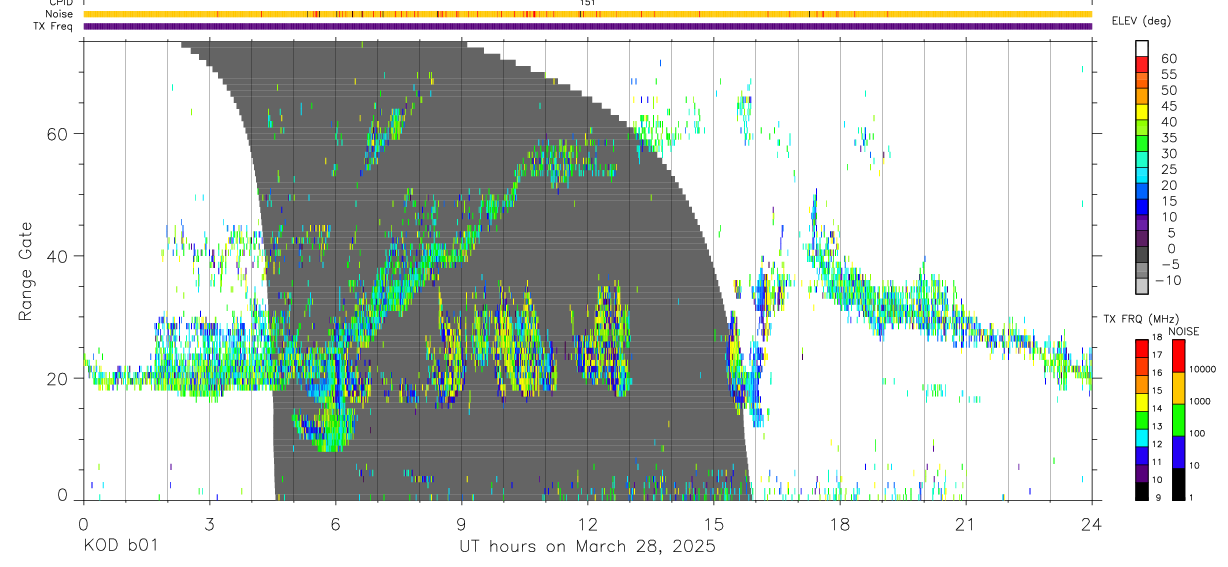The width and height of the screenshot is (1228, 567).
Task: Click the "18" TX FRQ legend tick label
Action: 1157,337
